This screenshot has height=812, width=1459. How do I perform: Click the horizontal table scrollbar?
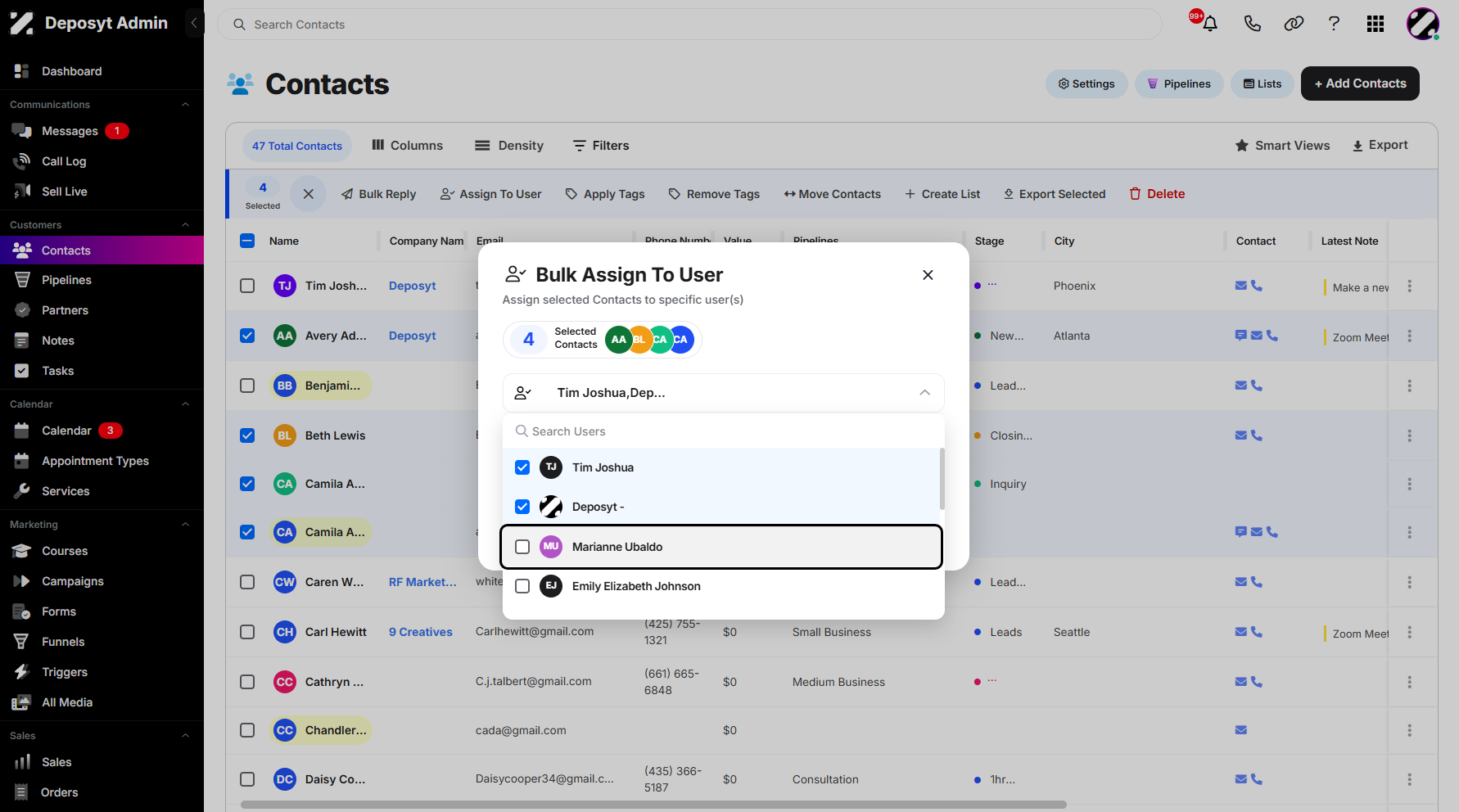tap(653, 805)
